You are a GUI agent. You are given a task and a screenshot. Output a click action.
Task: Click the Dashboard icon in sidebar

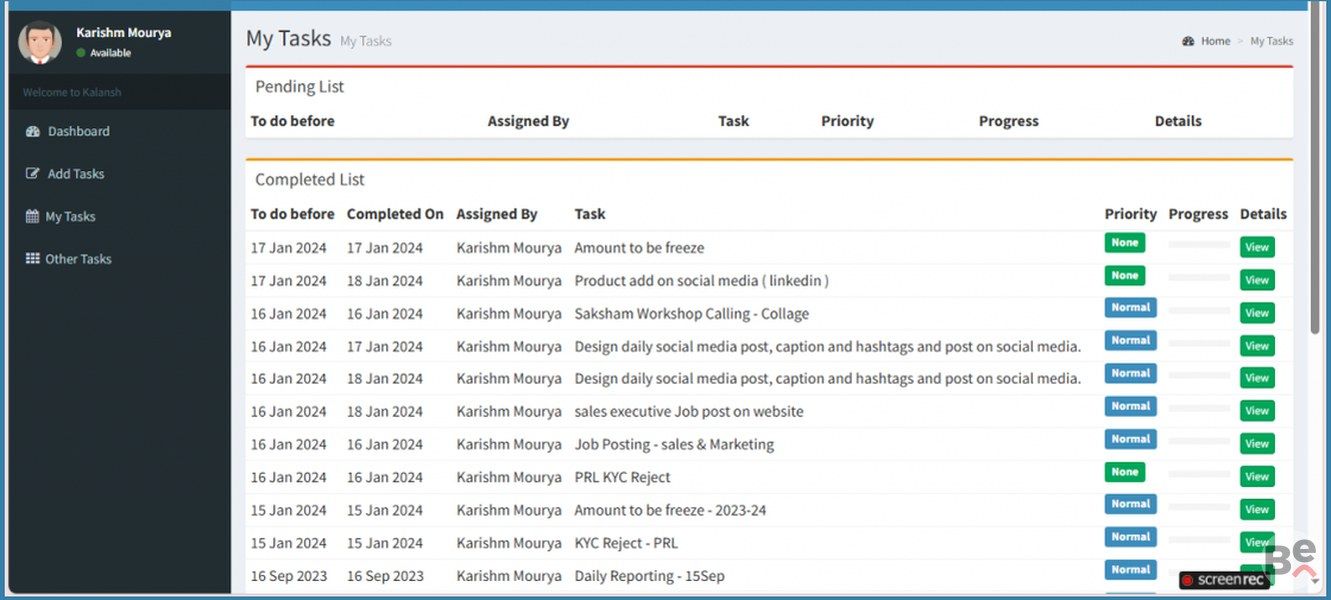point(32,132)
